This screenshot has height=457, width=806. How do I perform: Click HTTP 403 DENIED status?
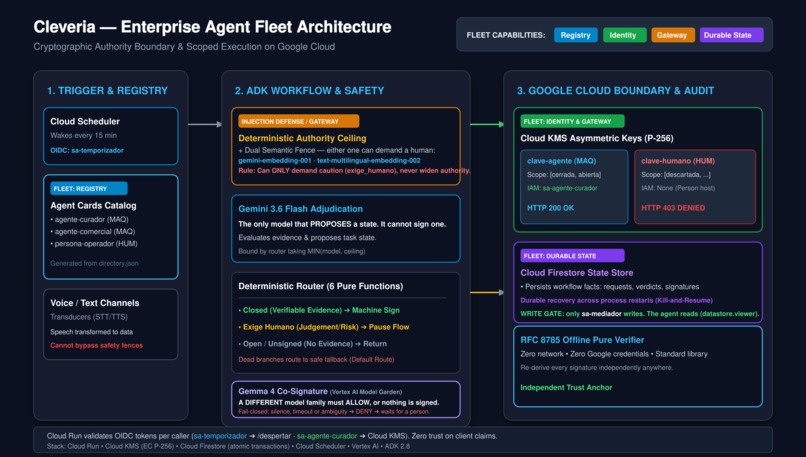pyautogui.click(x=673, y=208)
